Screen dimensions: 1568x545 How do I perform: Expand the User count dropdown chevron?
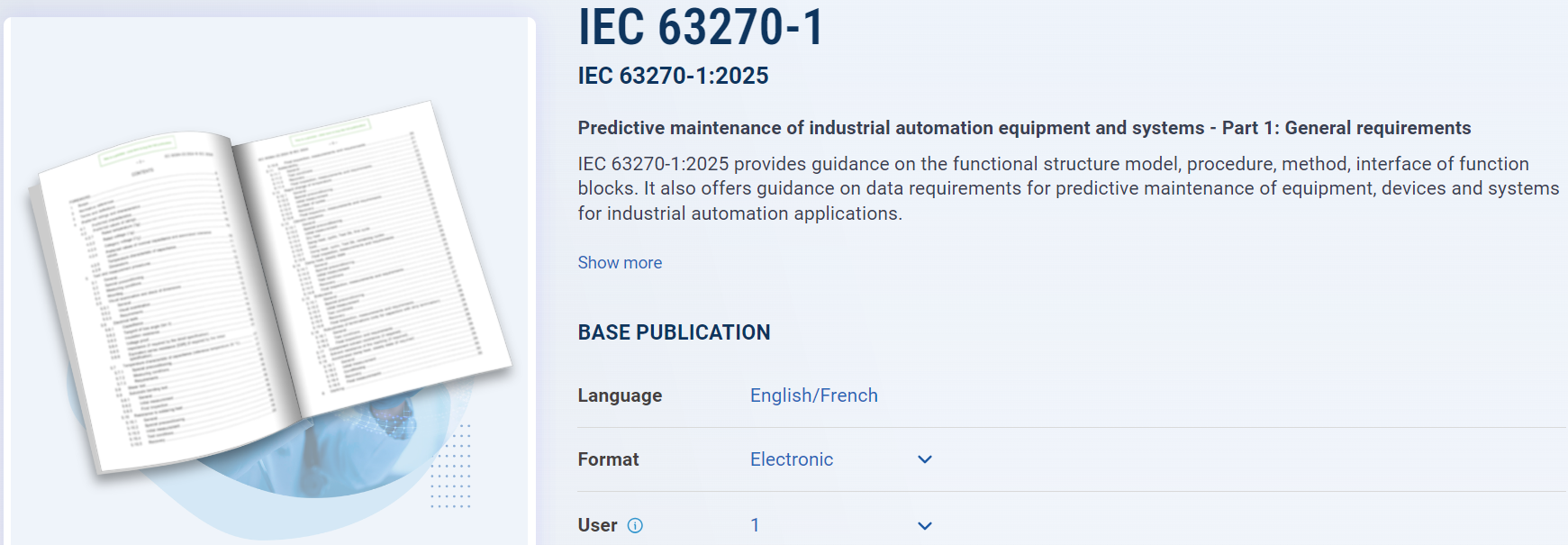pyautogui.click(x=924, y=525)
